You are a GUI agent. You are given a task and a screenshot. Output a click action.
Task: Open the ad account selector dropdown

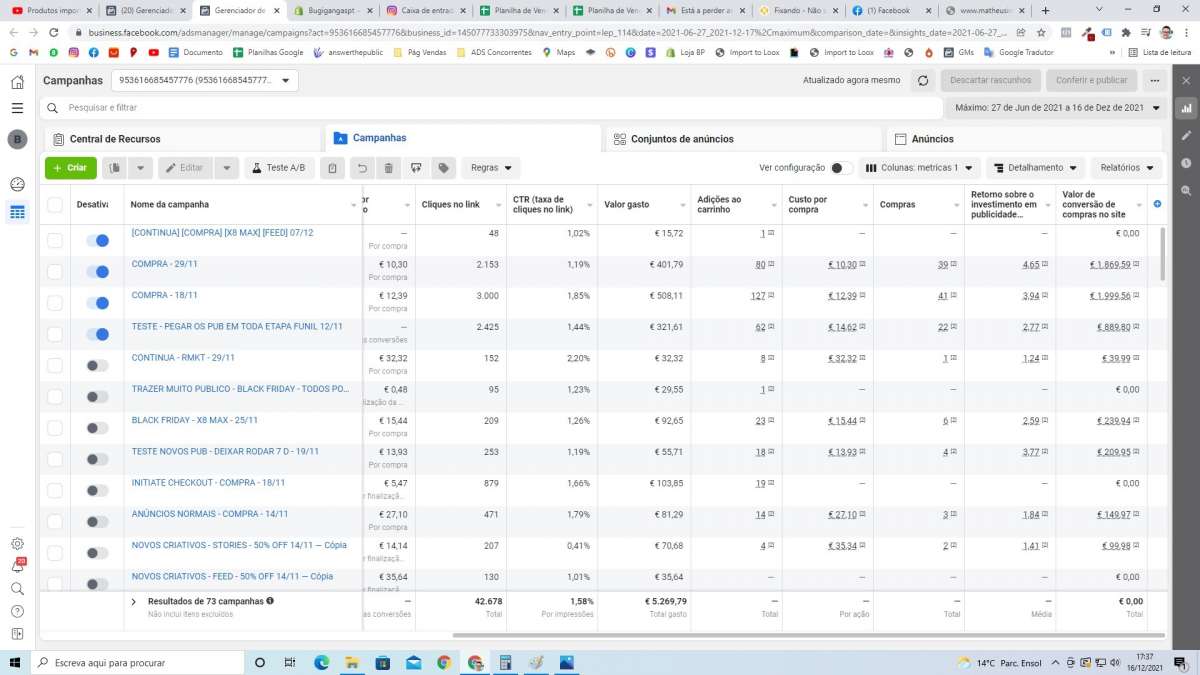(x=204, y=80)
